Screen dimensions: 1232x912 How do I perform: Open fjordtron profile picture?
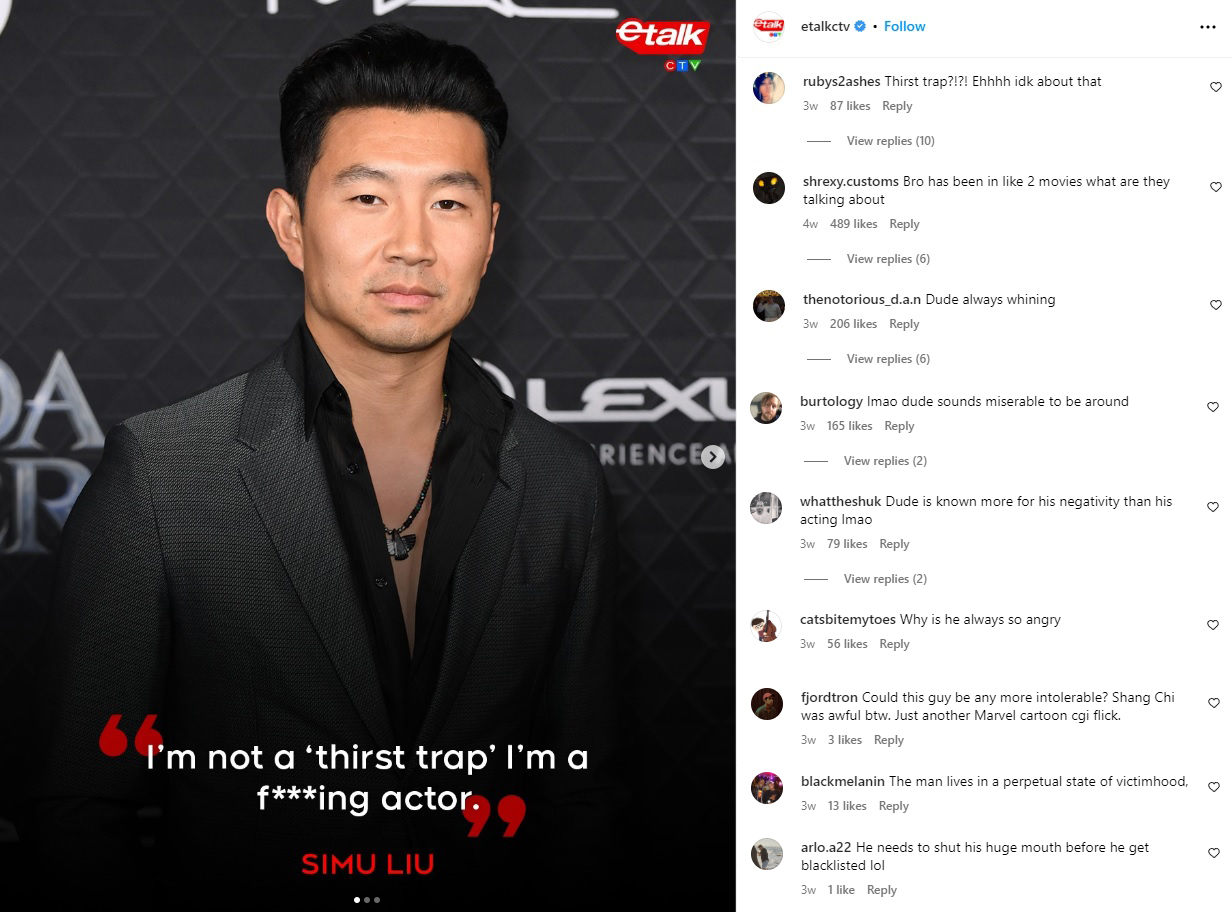point(767,704)
